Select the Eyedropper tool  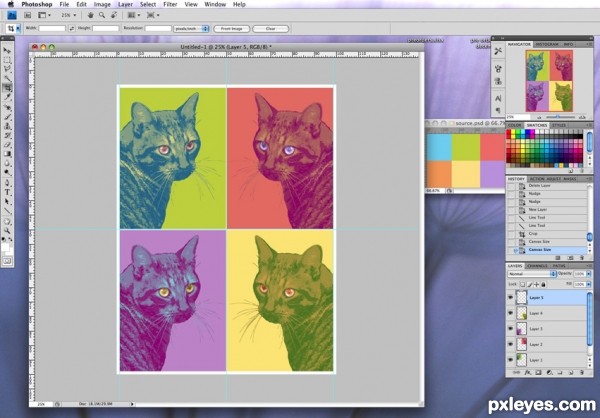7,97
